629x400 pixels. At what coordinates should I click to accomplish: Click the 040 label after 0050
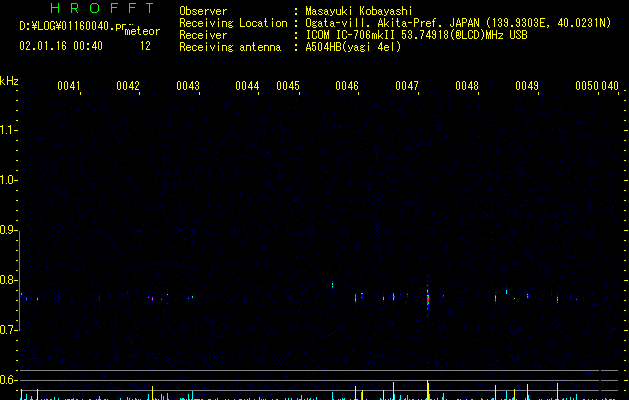610,86
